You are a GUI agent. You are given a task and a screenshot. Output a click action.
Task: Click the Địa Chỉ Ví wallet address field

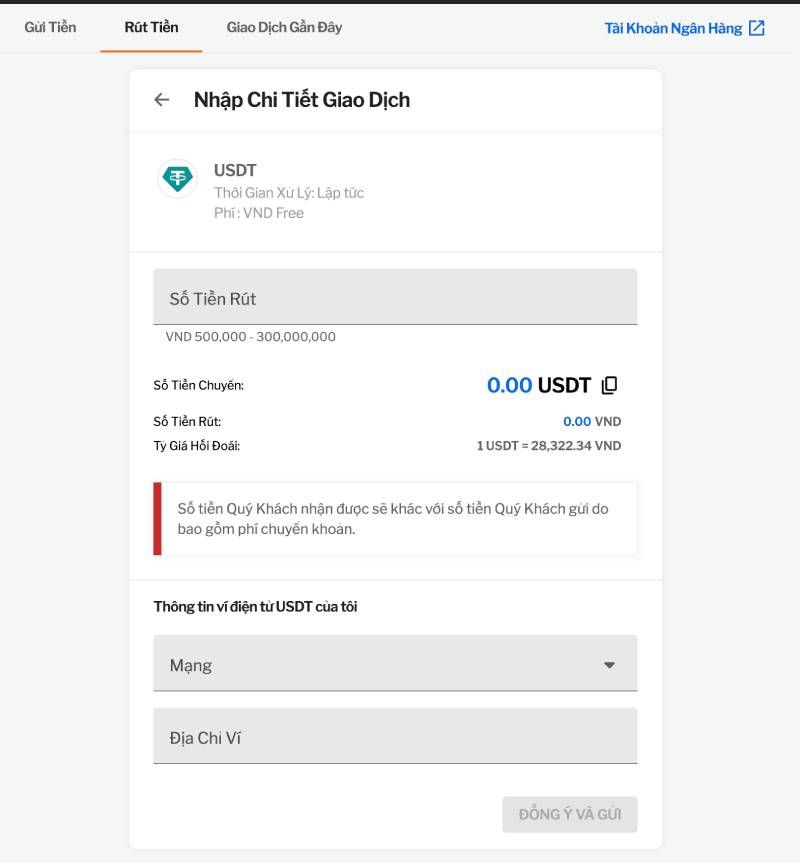click(x=394, y=735)
